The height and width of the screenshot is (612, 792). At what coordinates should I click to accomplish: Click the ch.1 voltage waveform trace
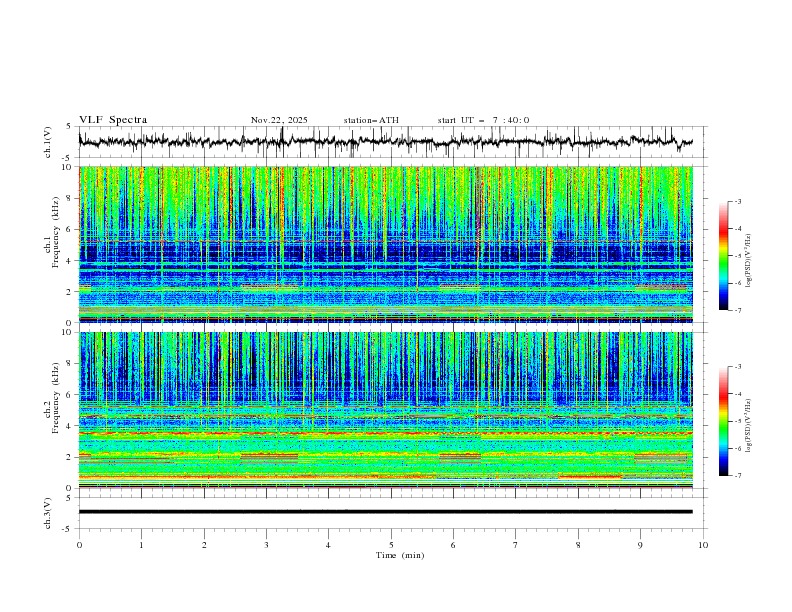coord(385,142)
